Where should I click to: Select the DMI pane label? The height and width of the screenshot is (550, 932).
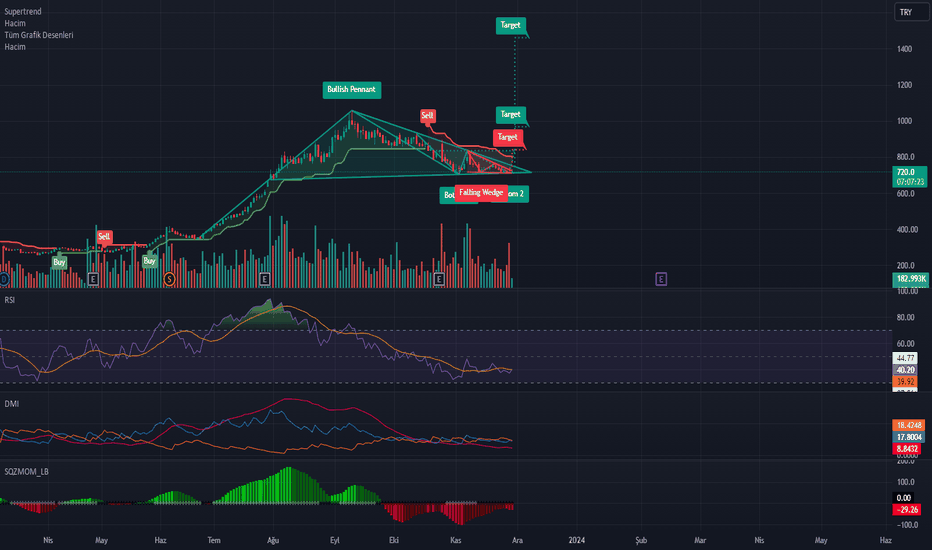pos(12,404)
